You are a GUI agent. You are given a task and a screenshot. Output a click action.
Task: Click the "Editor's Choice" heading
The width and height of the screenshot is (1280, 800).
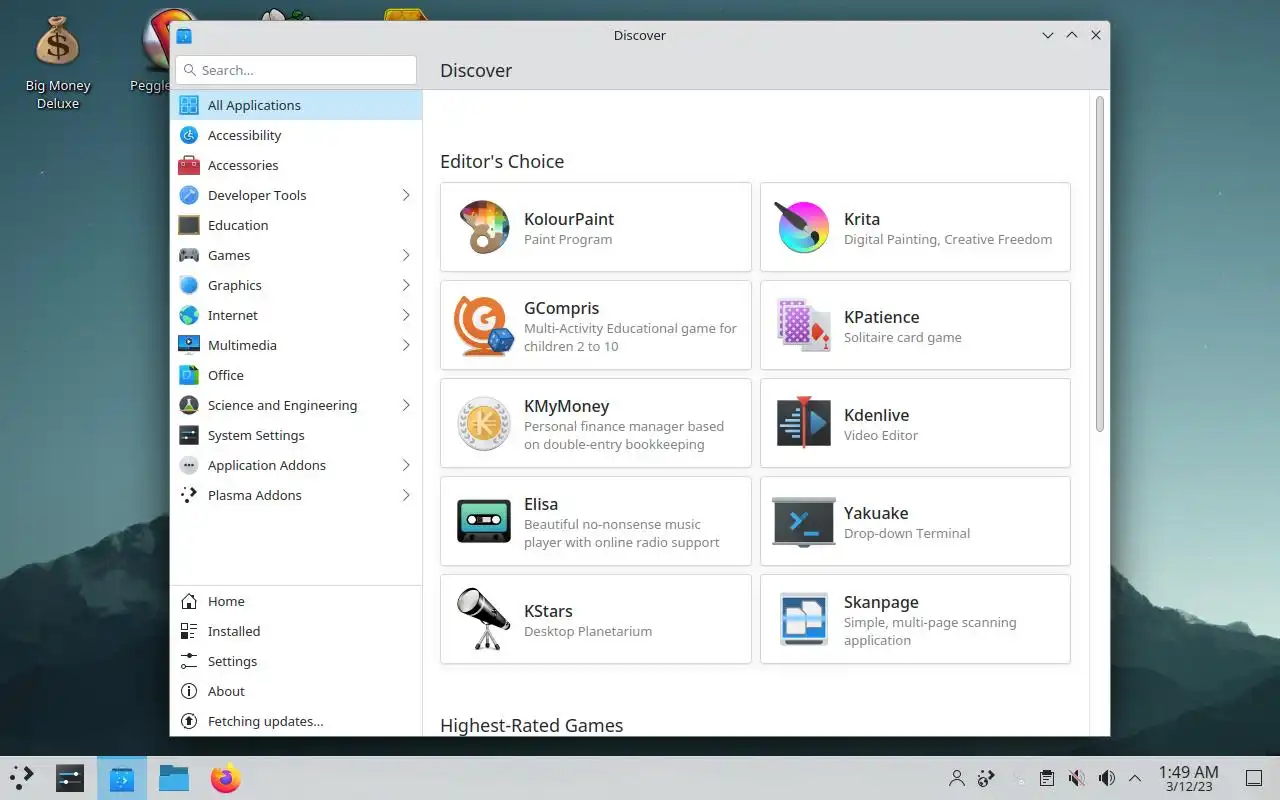click(x=502, y=161)
